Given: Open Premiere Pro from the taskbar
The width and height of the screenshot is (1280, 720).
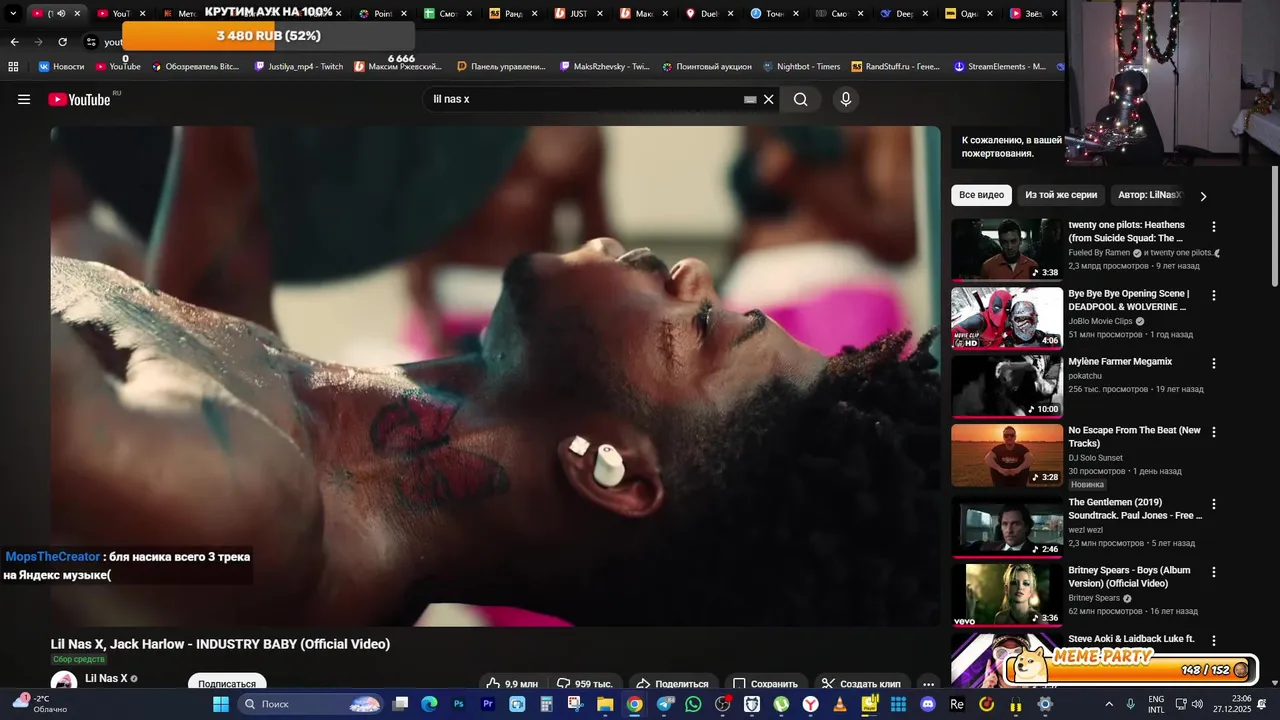Looking at the screenshot, I should [x=488, y=704].
